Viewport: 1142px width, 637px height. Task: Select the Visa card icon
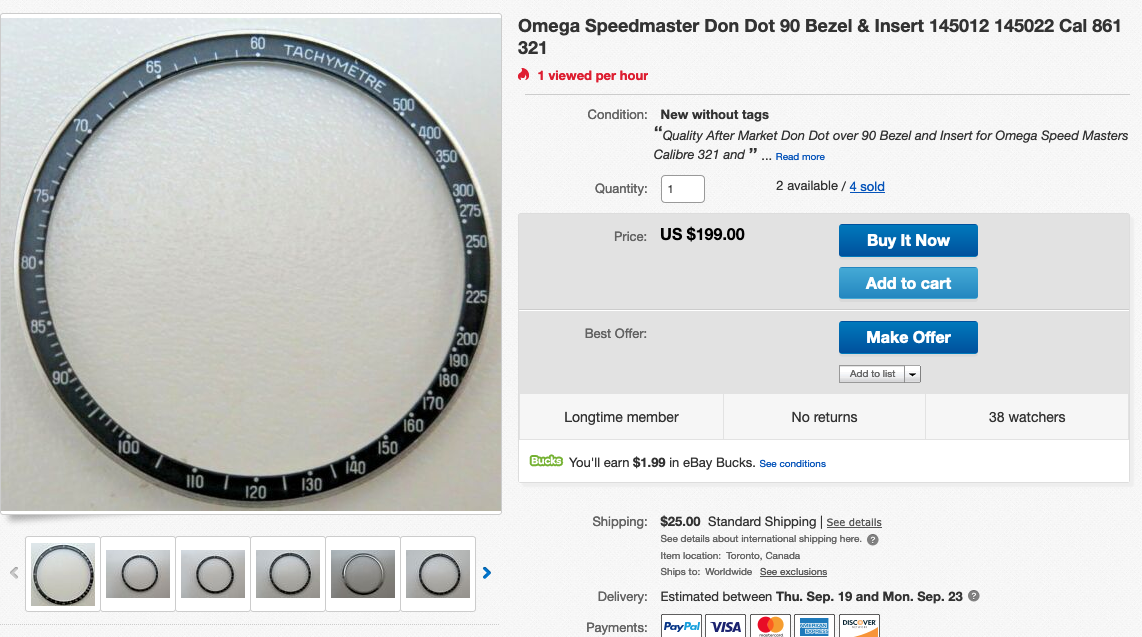(x=725, y=626)
